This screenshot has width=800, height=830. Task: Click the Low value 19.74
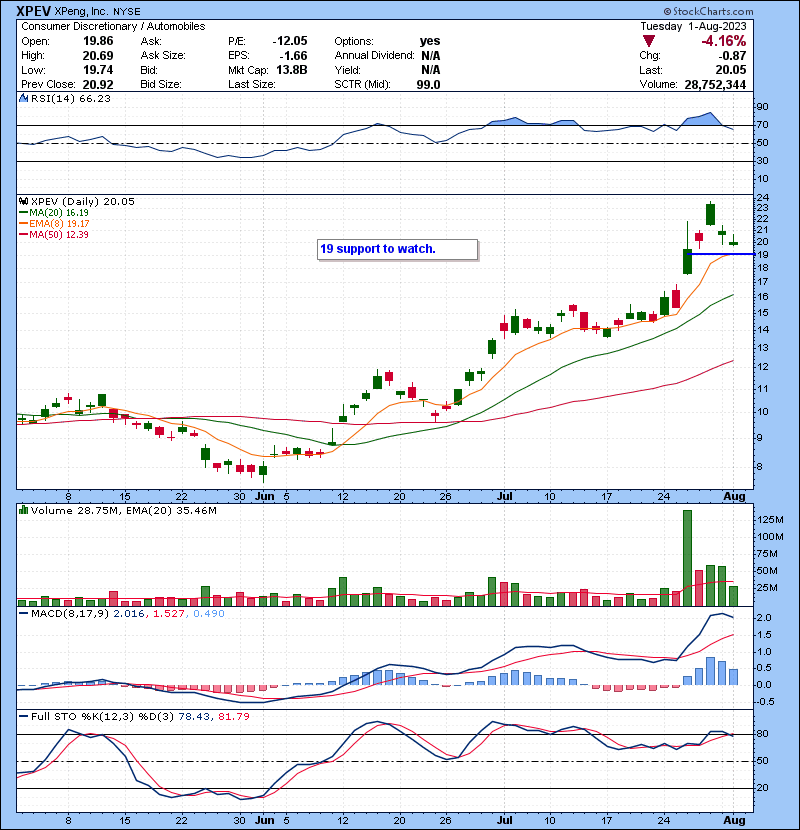98,70
